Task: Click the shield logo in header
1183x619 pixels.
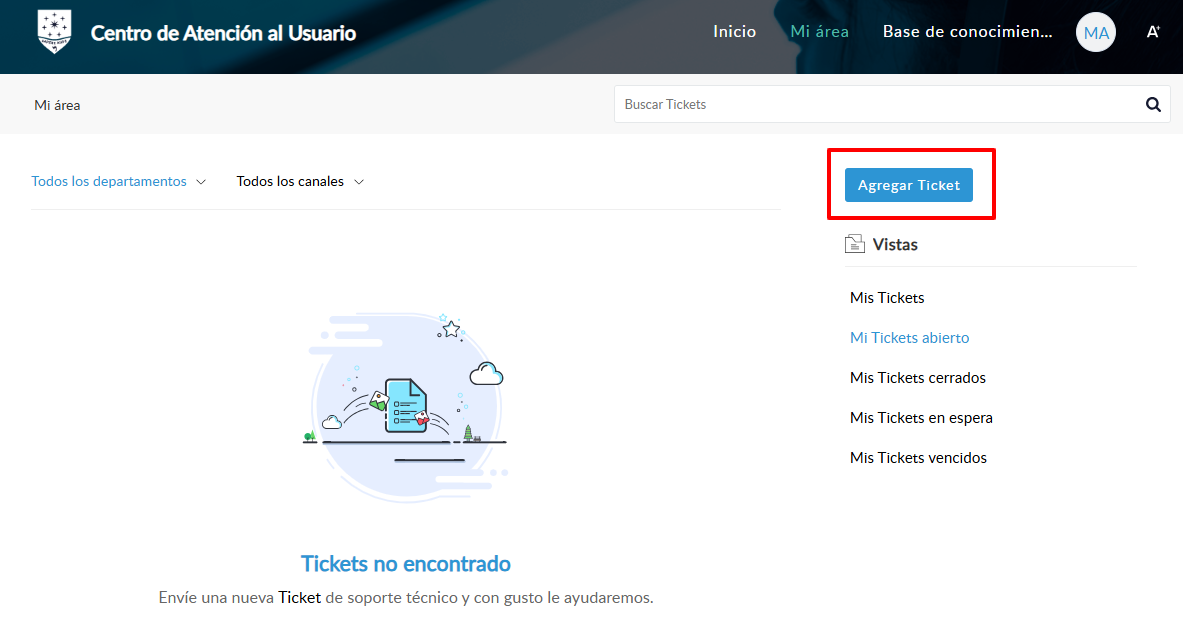Action: pos(54,32)
